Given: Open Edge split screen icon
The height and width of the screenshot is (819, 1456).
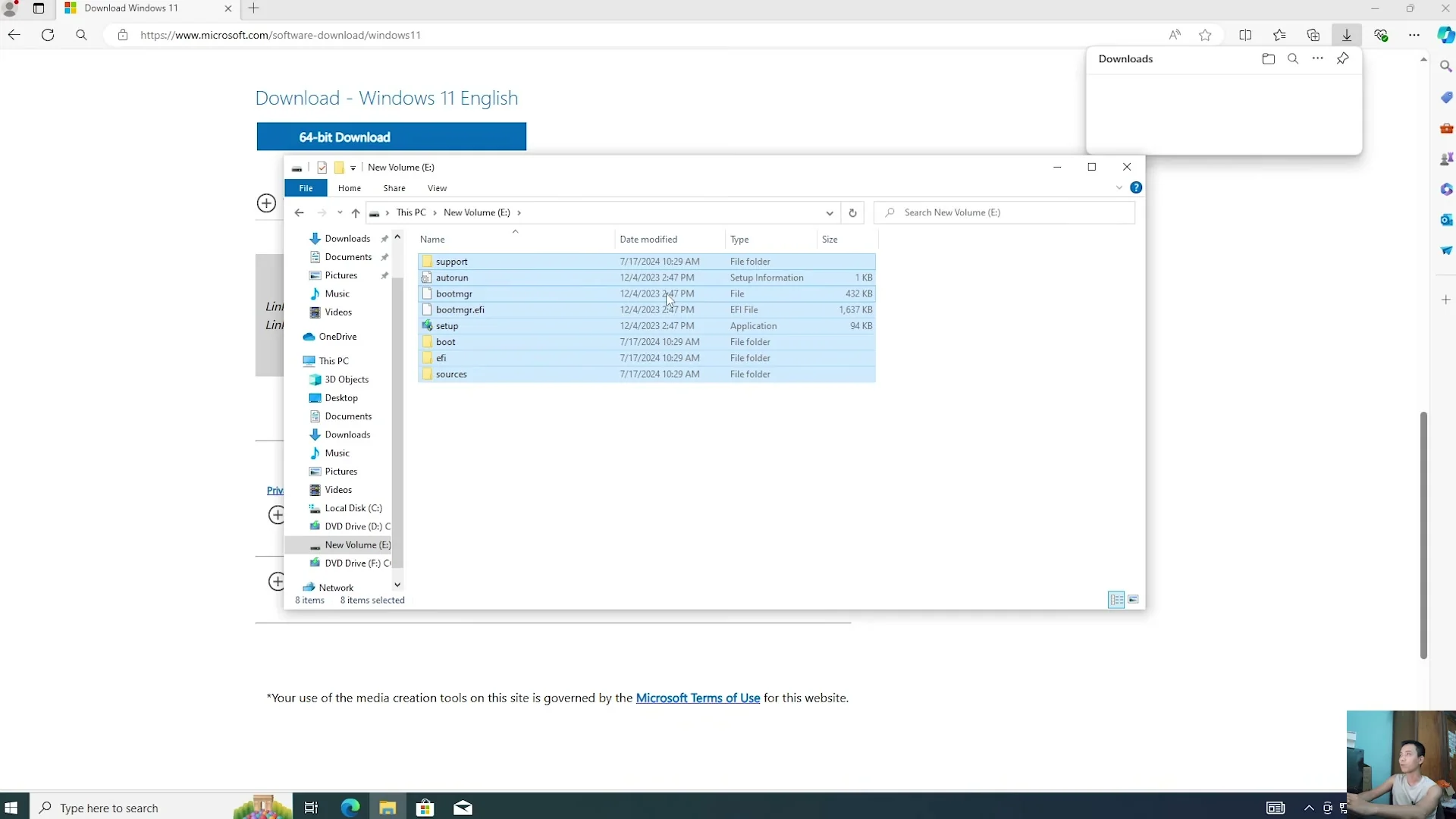Looking at the screenshot, I should 1245,35.
